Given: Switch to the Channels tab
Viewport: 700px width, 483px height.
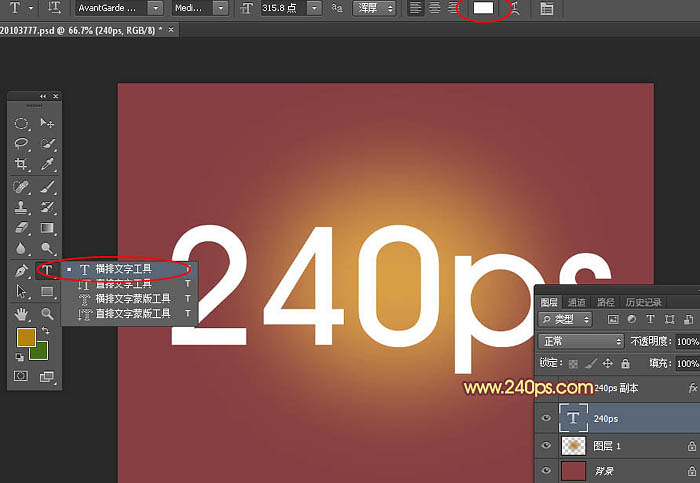Looking at the screenshot, I should tap(576, 302).
